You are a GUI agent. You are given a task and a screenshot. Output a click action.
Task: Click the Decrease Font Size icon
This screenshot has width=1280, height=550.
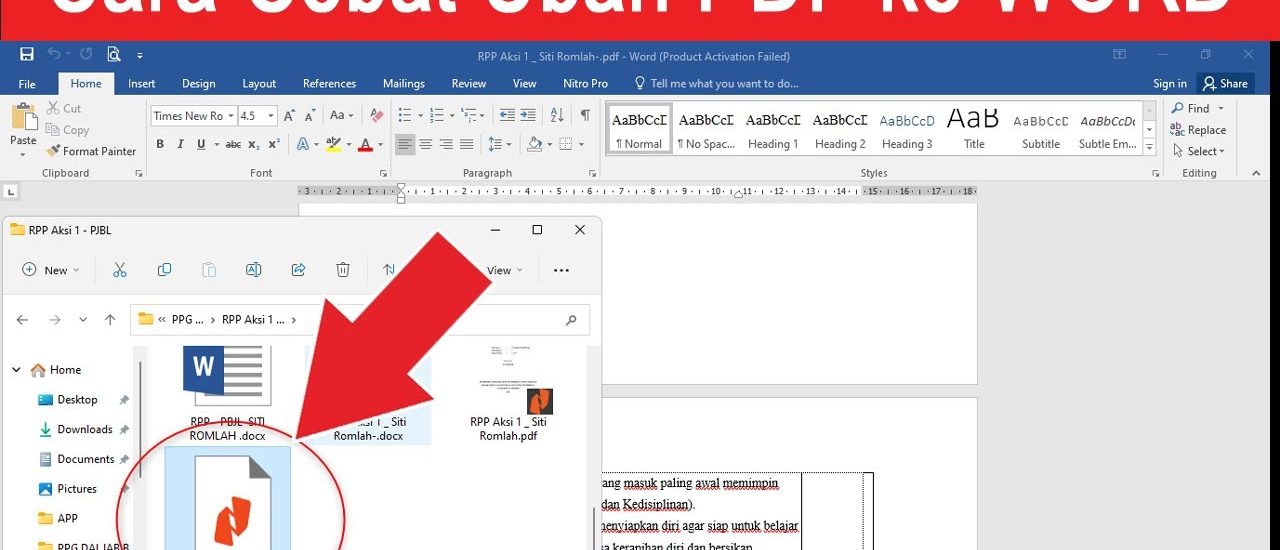tap(309, 116)
